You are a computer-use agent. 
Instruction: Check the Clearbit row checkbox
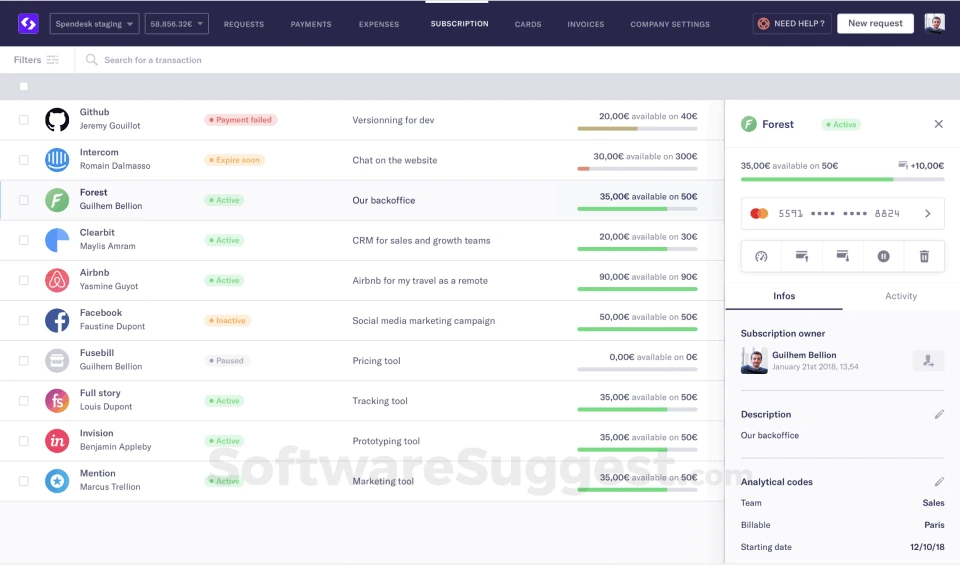tap(24, 240)
